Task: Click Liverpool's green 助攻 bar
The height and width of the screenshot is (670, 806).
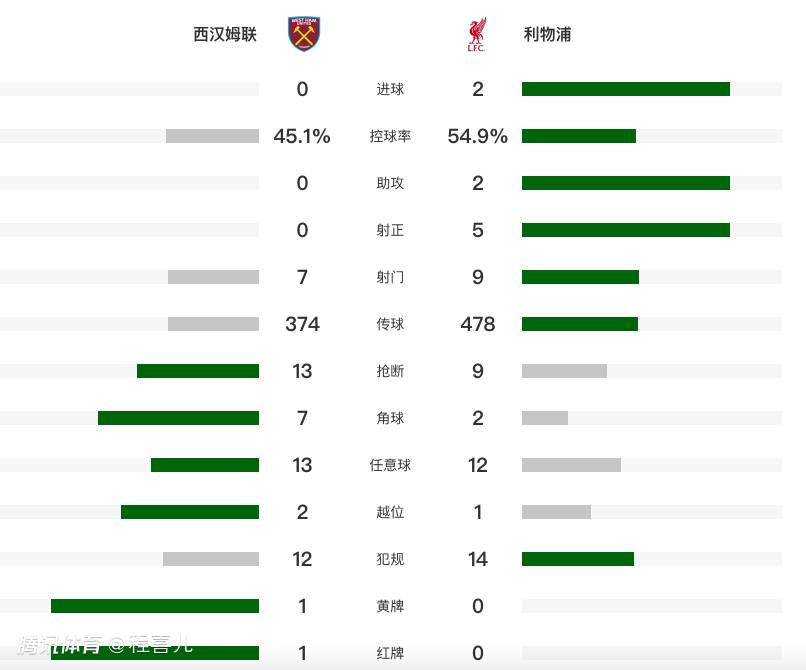Action: pyautogui.click(x=625, y=183)
